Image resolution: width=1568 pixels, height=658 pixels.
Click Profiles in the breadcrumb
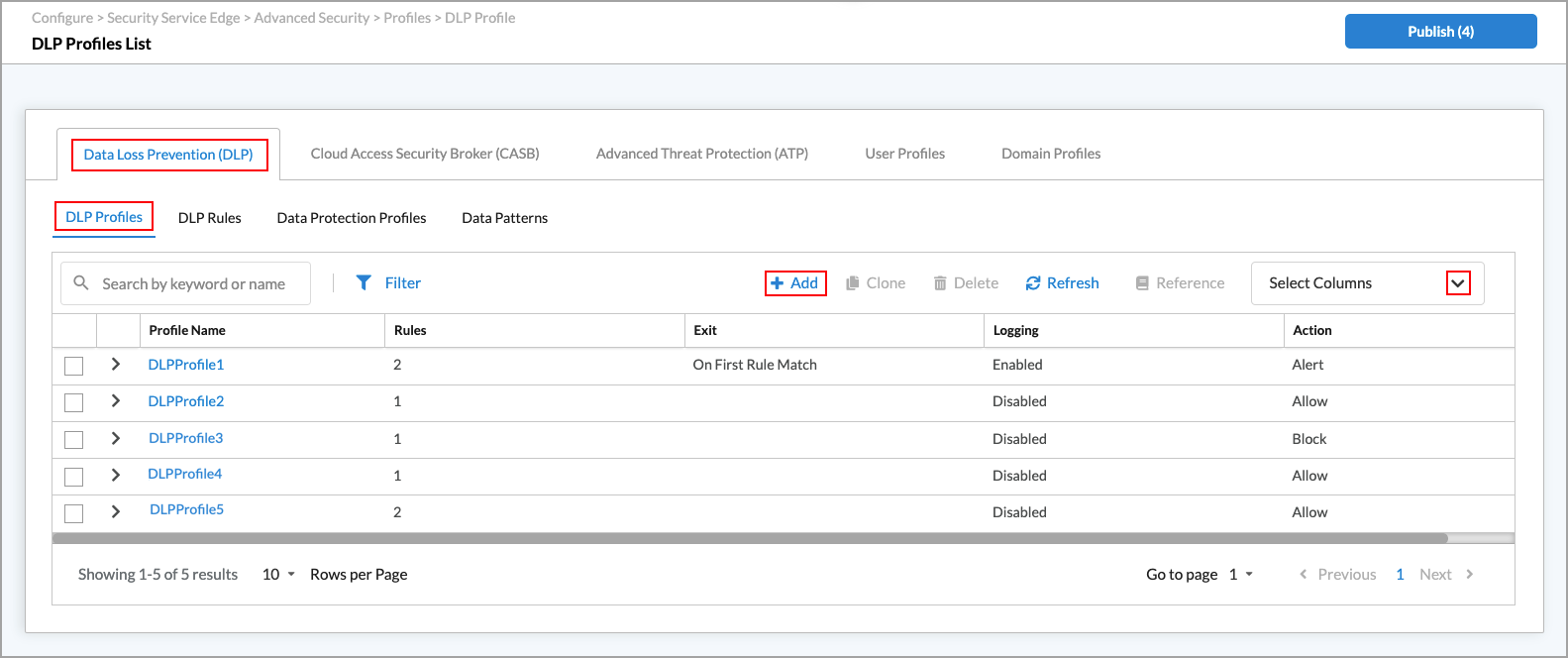407,18
